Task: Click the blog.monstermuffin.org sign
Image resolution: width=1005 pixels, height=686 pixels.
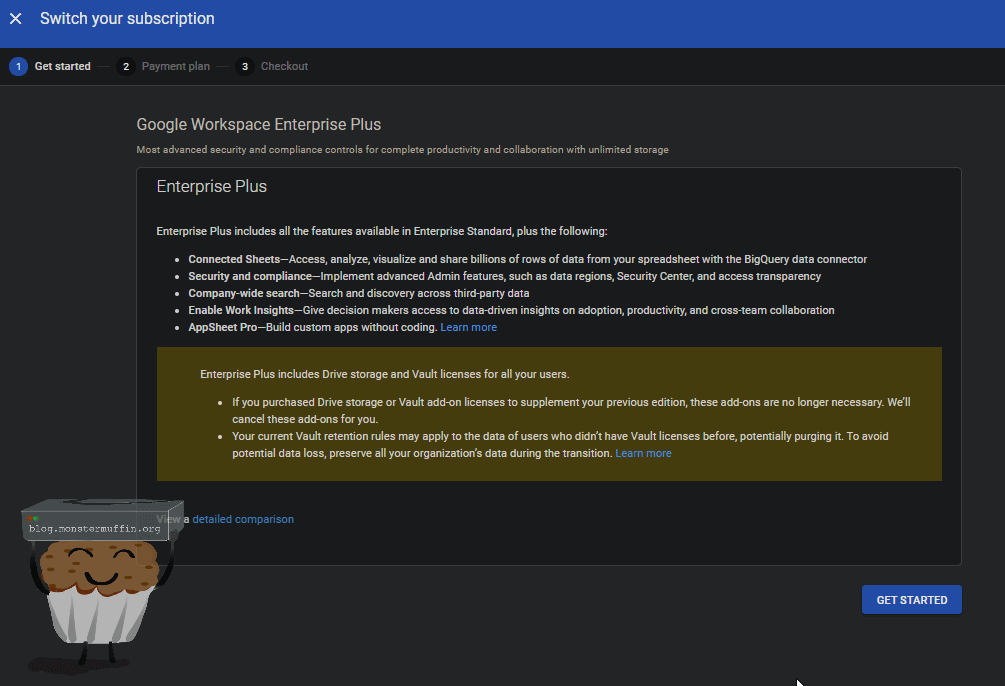Action: (x=94, y=527)
